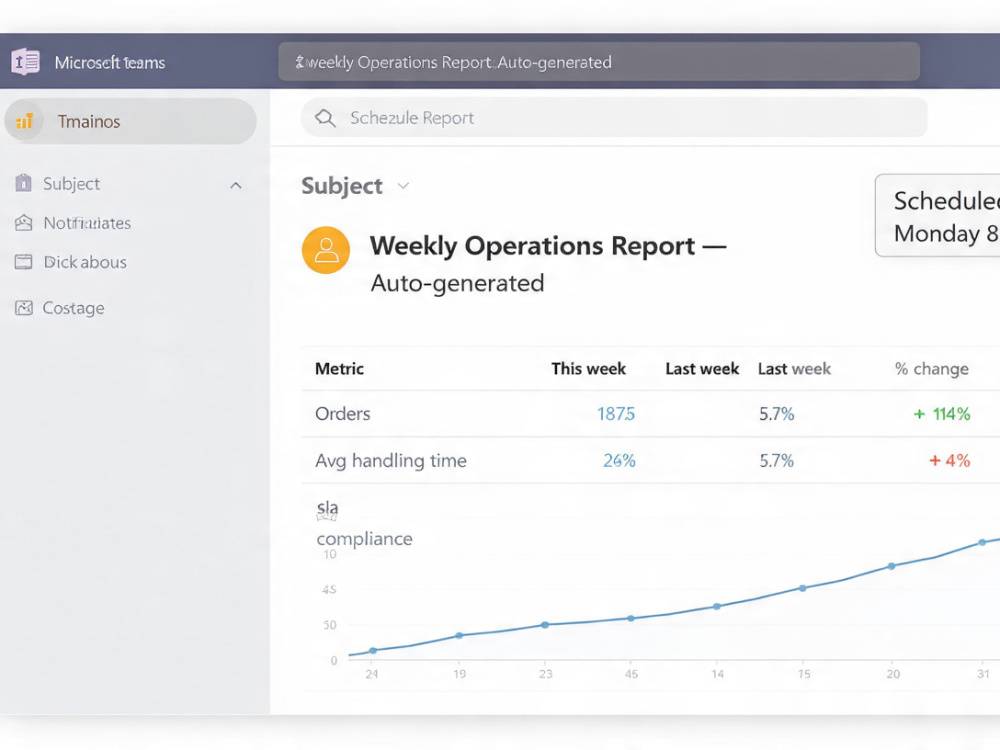Click the calendar icon beside Dick abous

click(x=24, y=262)
